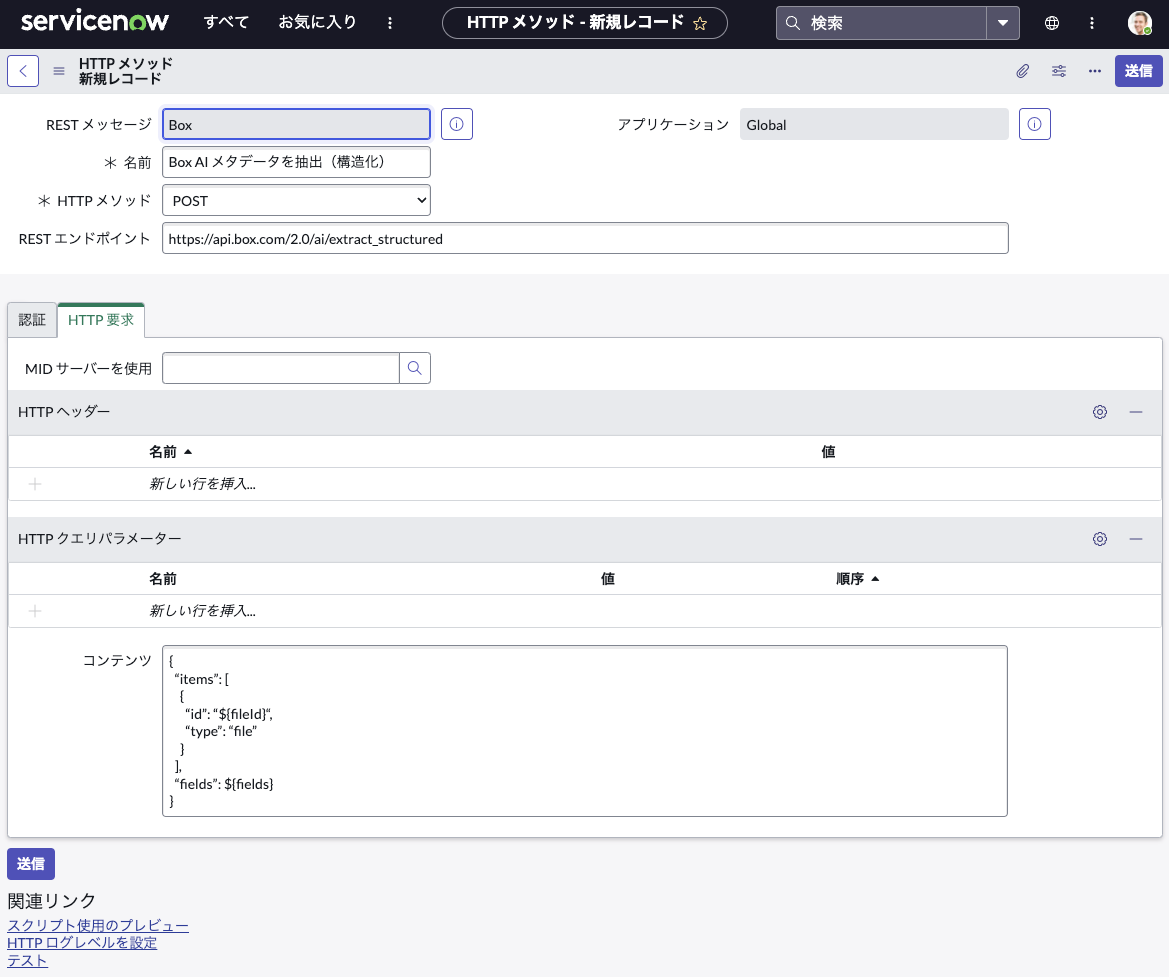This screenshot has height=977, width=1169.
Task: Submit the record with the 送信 button
Action: [x=1138, y=71]
